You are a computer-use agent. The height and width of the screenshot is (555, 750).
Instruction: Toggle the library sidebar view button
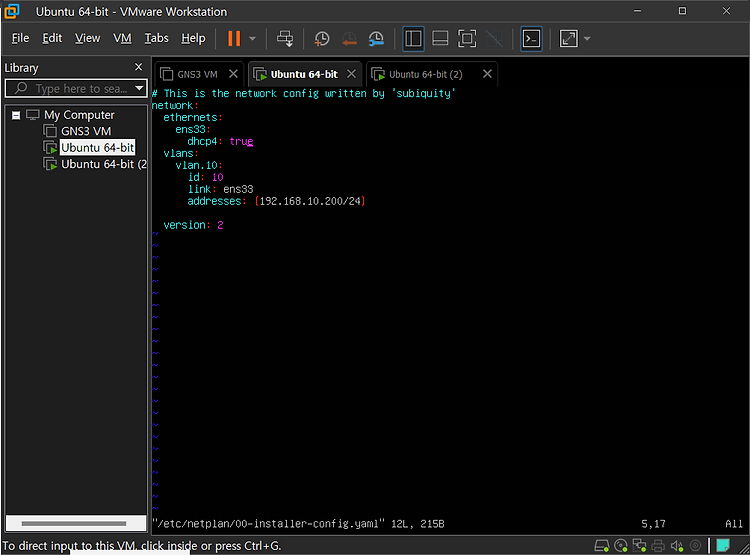(x=413, y=38)
